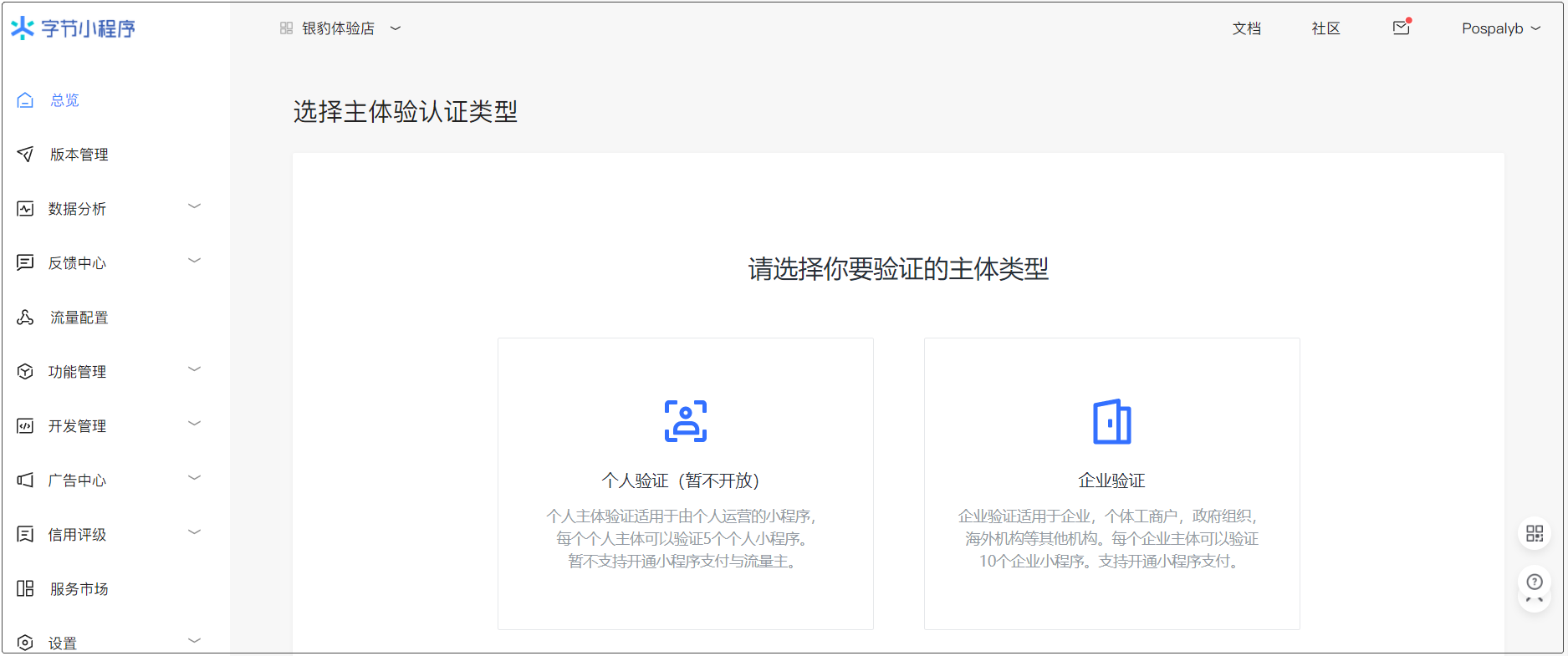Click the 字节小程序 logo icon

pyautogui.click(x=23, y=28)
